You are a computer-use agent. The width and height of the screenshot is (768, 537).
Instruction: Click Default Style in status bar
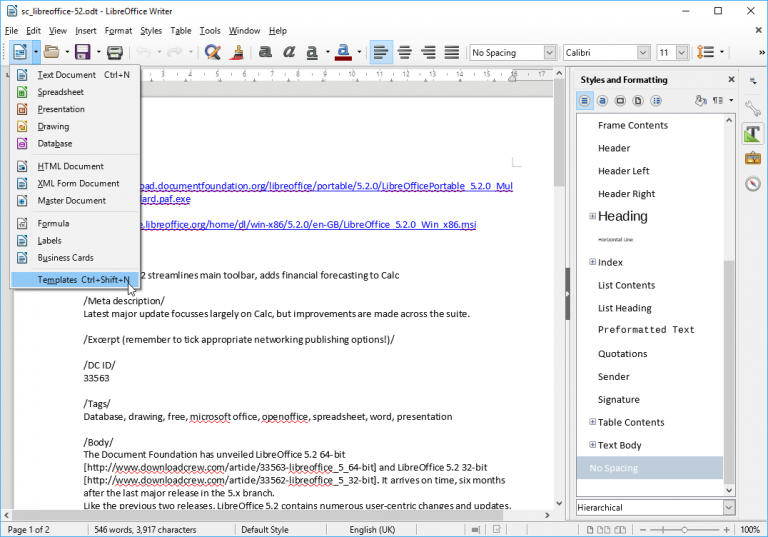[264, 530]
